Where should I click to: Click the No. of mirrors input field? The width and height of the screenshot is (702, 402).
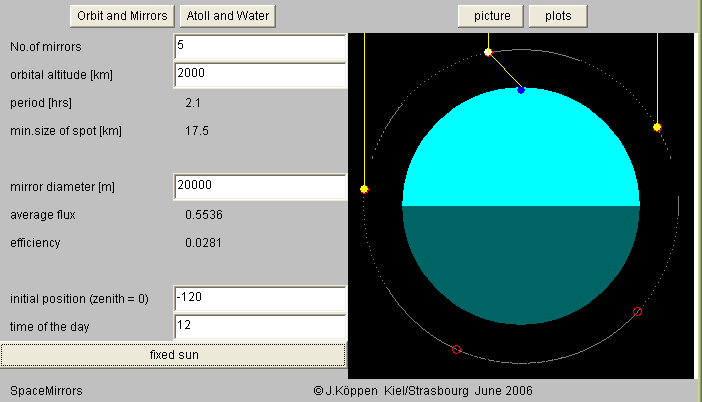(259, 46)
